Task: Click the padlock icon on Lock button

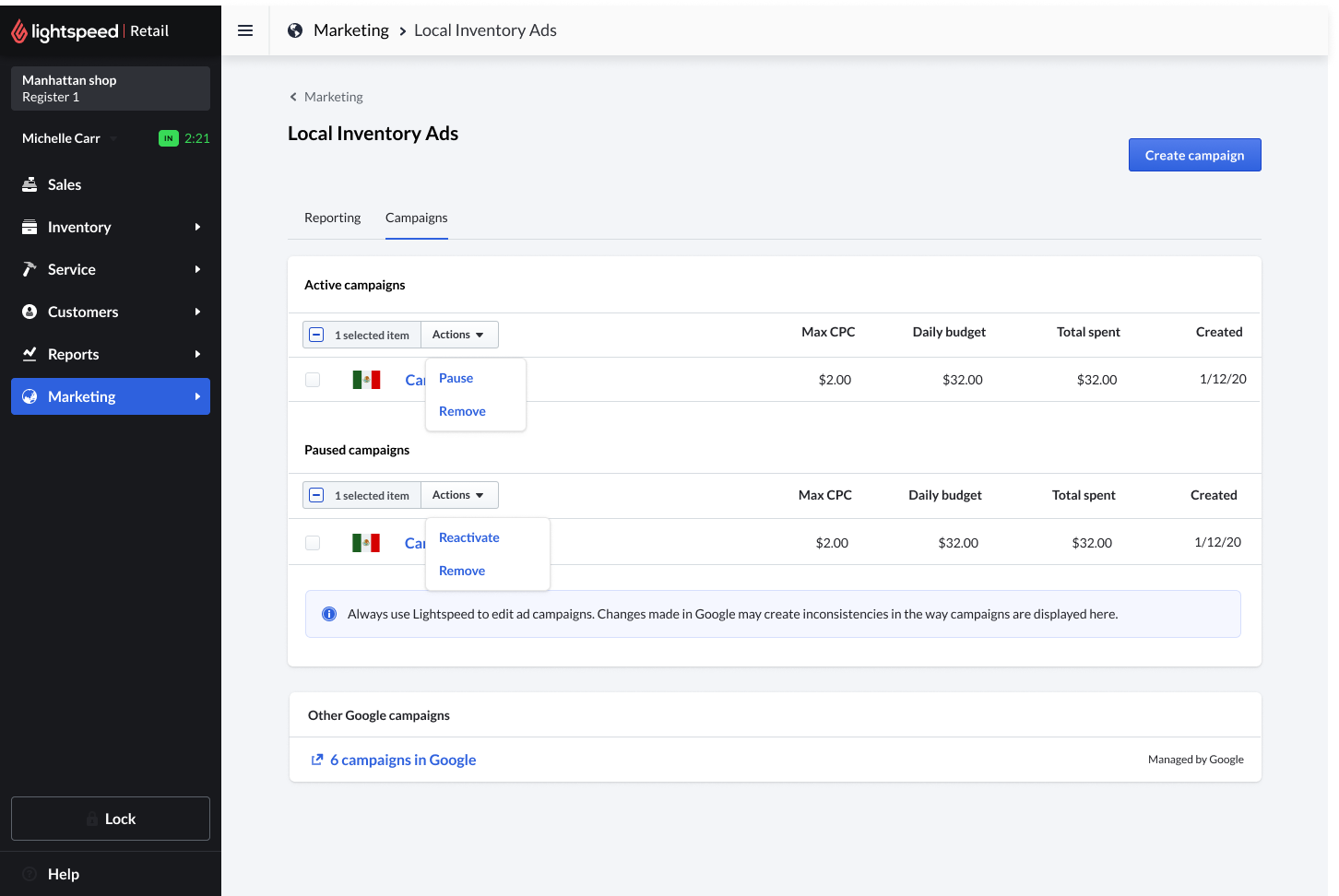Action: 92,819
